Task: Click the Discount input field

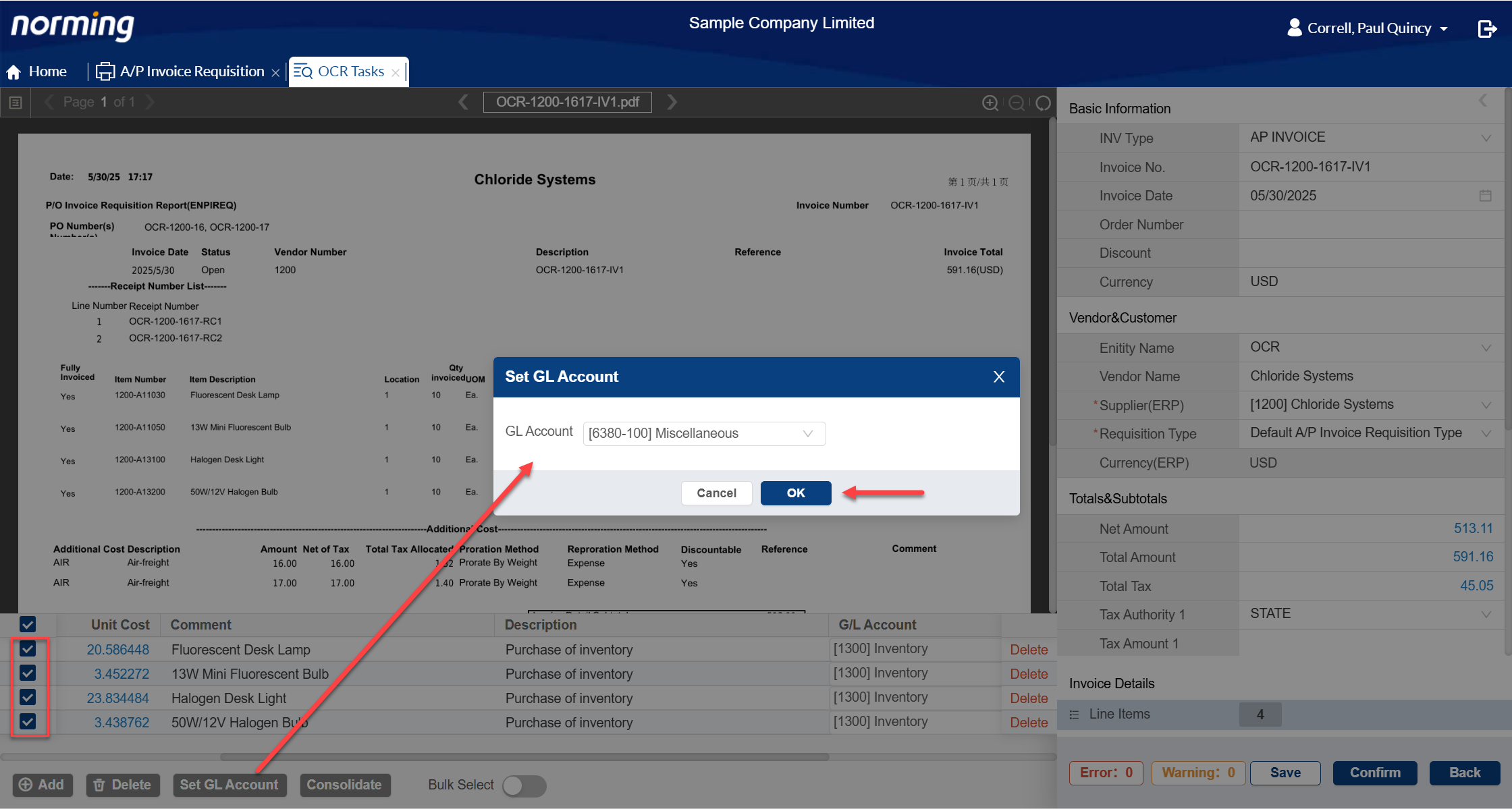Action: click(x=1371, y=253)
